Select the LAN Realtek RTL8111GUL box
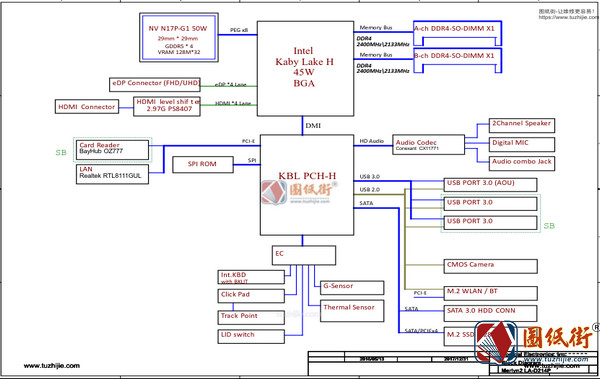This screenshot has width=600, height=379. coord(112,174)
